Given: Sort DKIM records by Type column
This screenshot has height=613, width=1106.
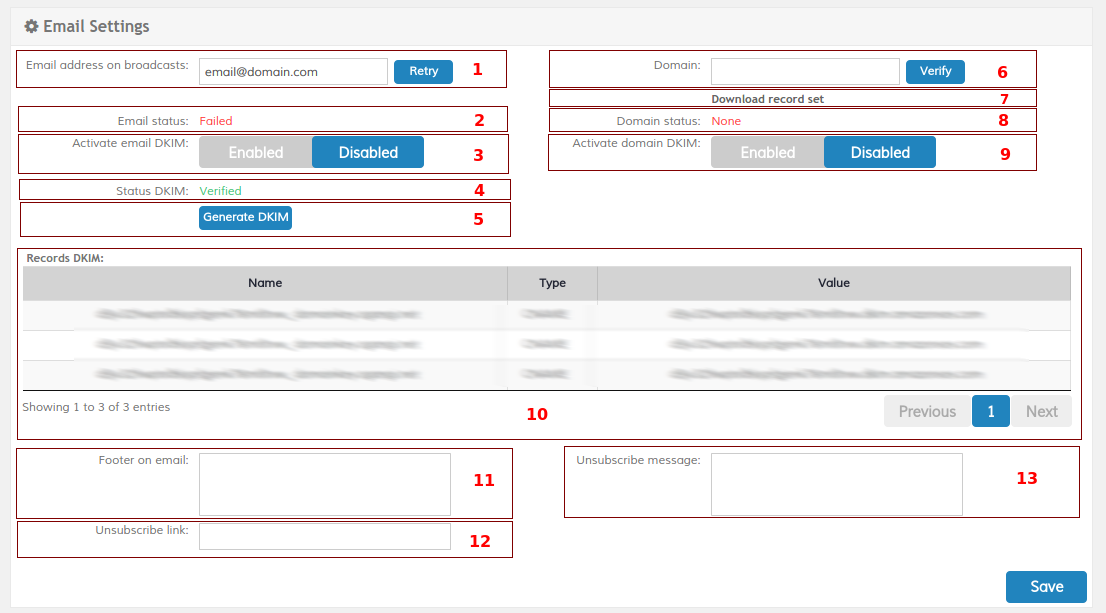Looking at the screenshot, I should 552,283.
